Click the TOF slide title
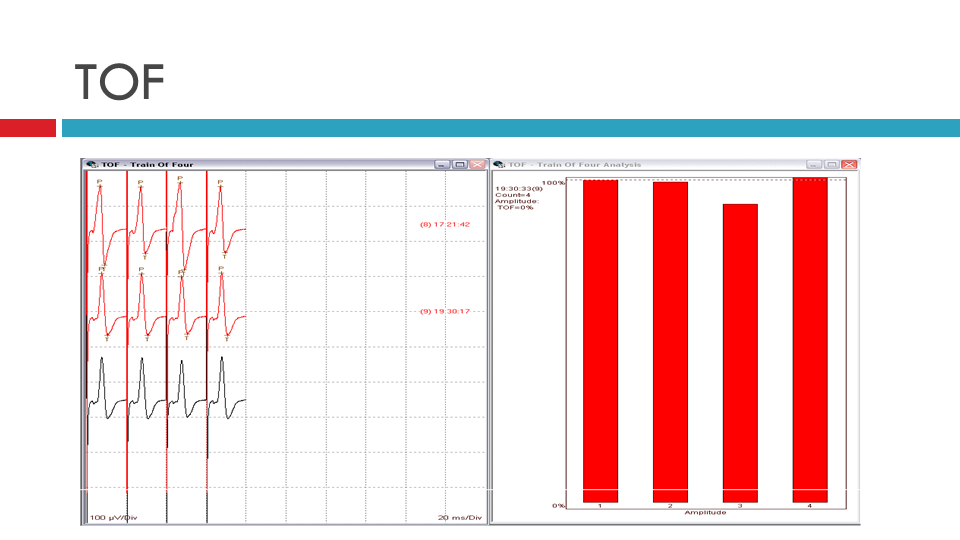The width and height of the screenshot is (960, 540). [120, 82]
